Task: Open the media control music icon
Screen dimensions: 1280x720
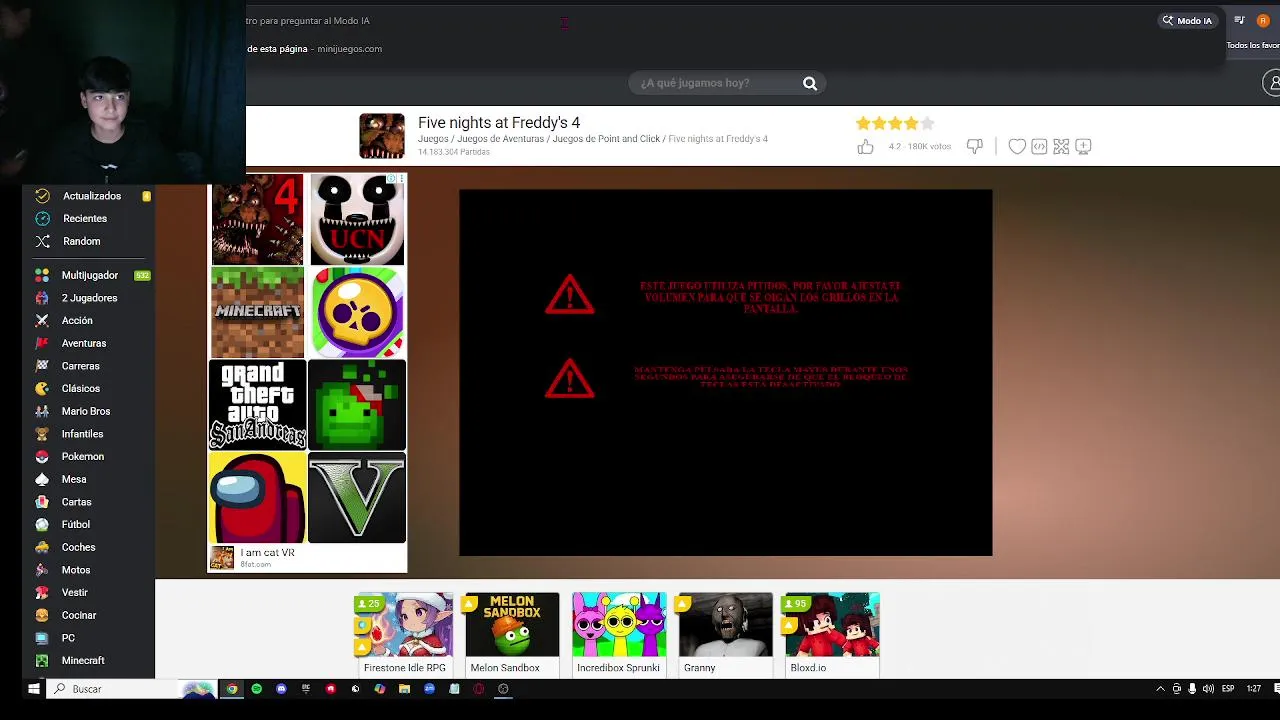Action: (1239, 20)
